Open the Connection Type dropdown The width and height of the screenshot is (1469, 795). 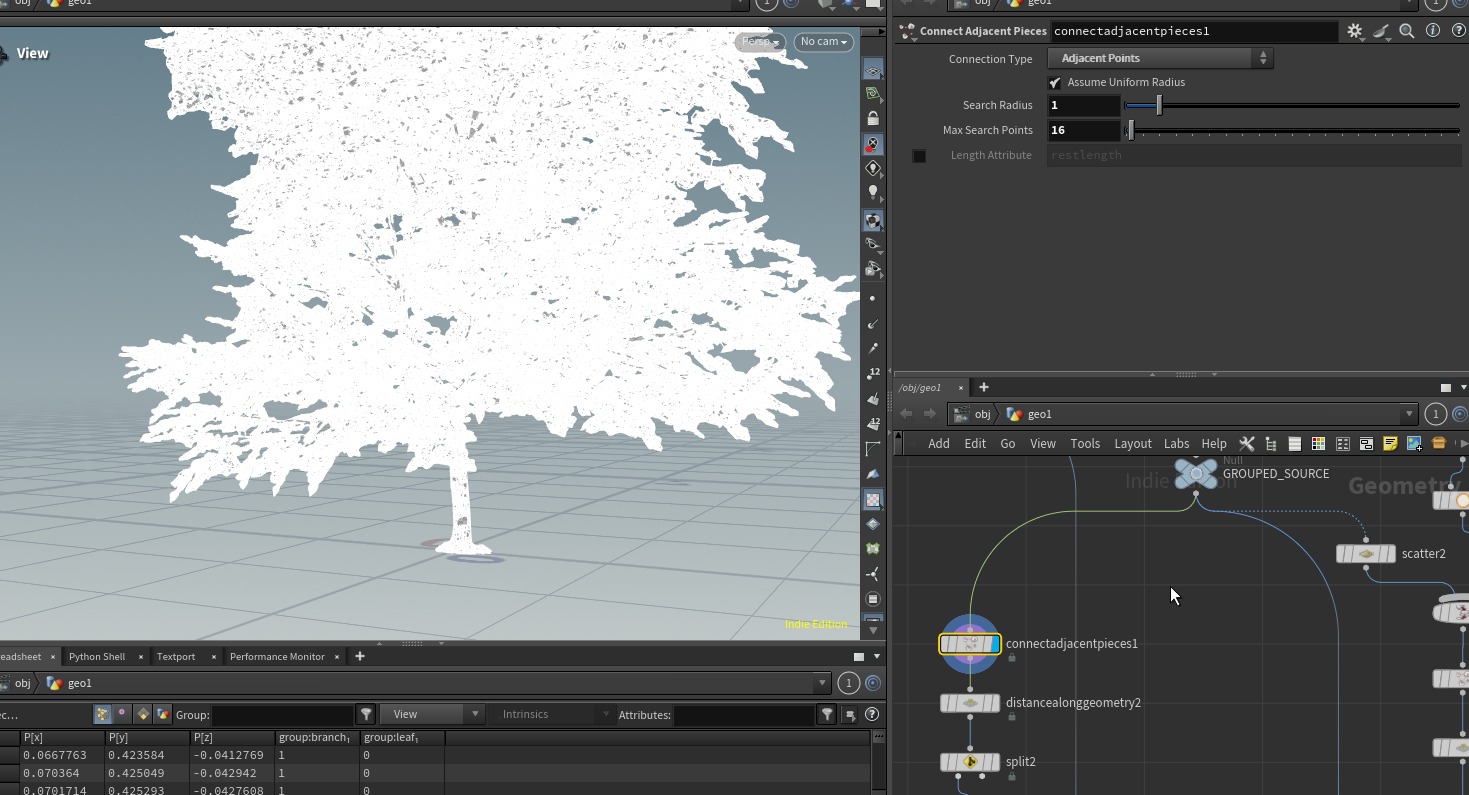(x=1160, y=59)
